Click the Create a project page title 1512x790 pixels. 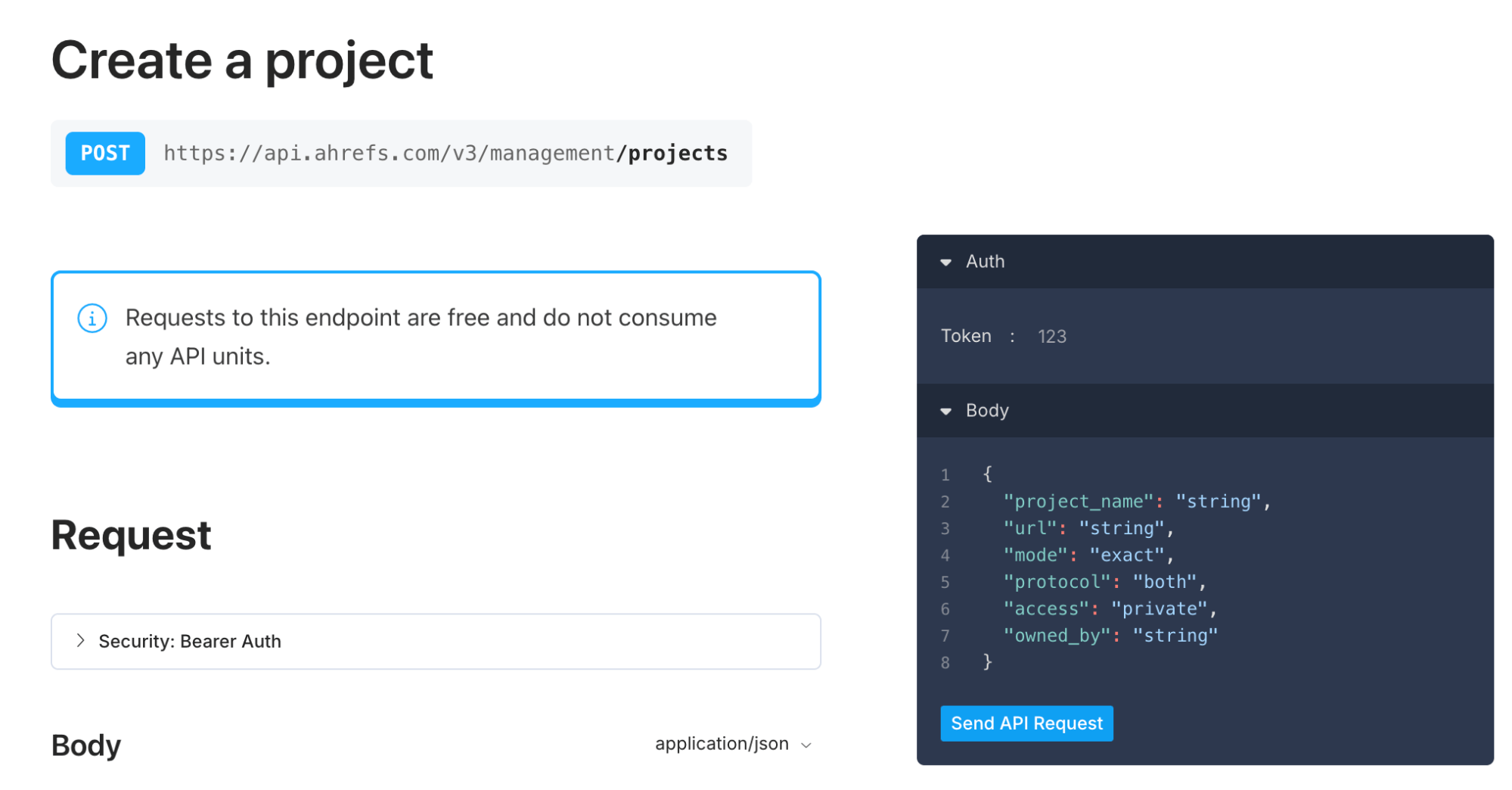pyautogui.click(x=242, y=61)
